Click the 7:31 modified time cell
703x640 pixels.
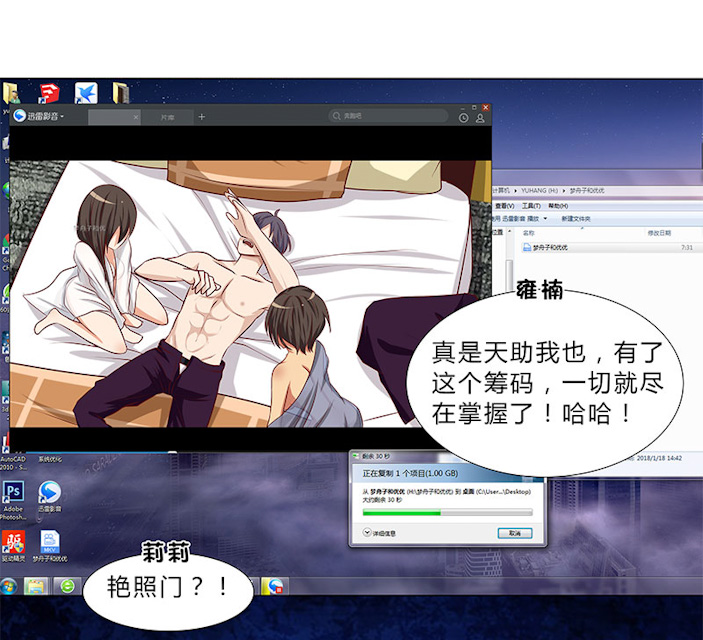click(687, 248)
